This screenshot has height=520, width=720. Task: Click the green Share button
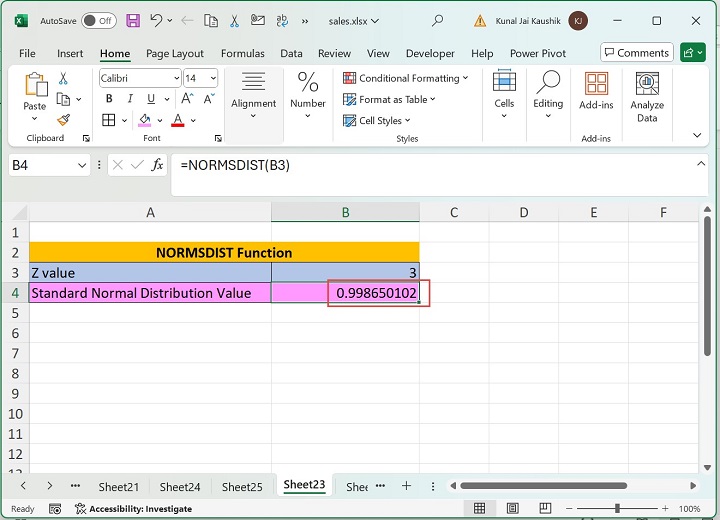pos(692,53)
